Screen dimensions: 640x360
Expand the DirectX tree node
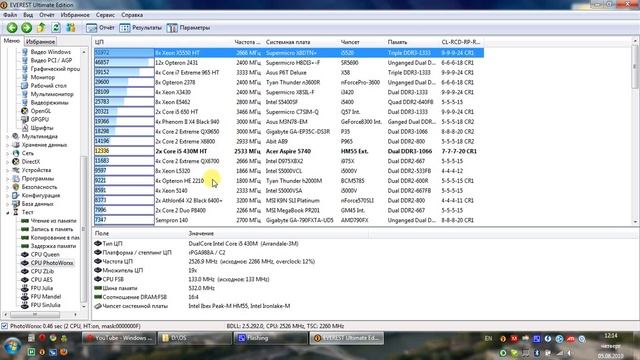7,162
